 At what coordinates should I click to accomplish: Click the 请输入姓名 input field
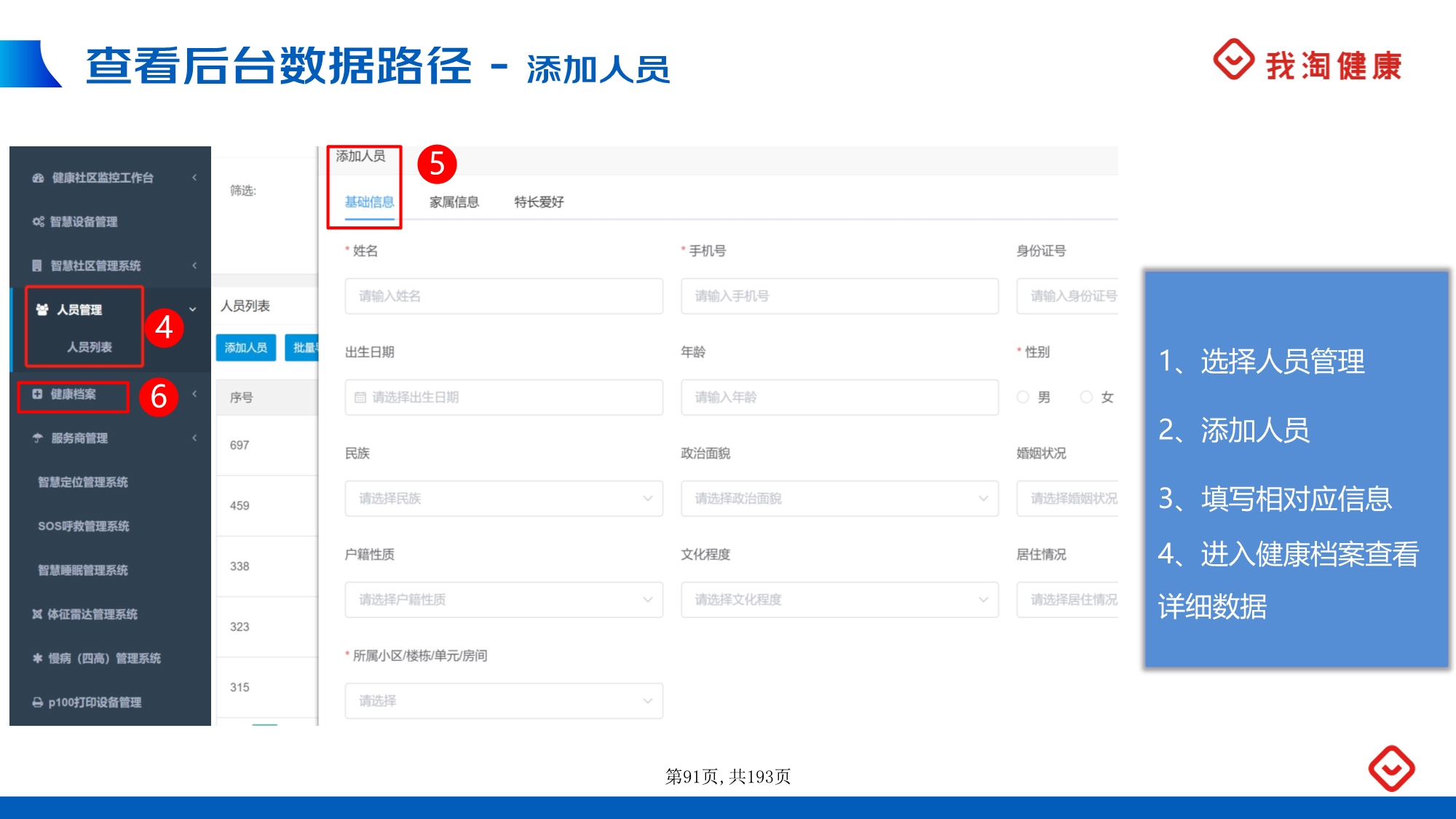[x=504, y=296]
